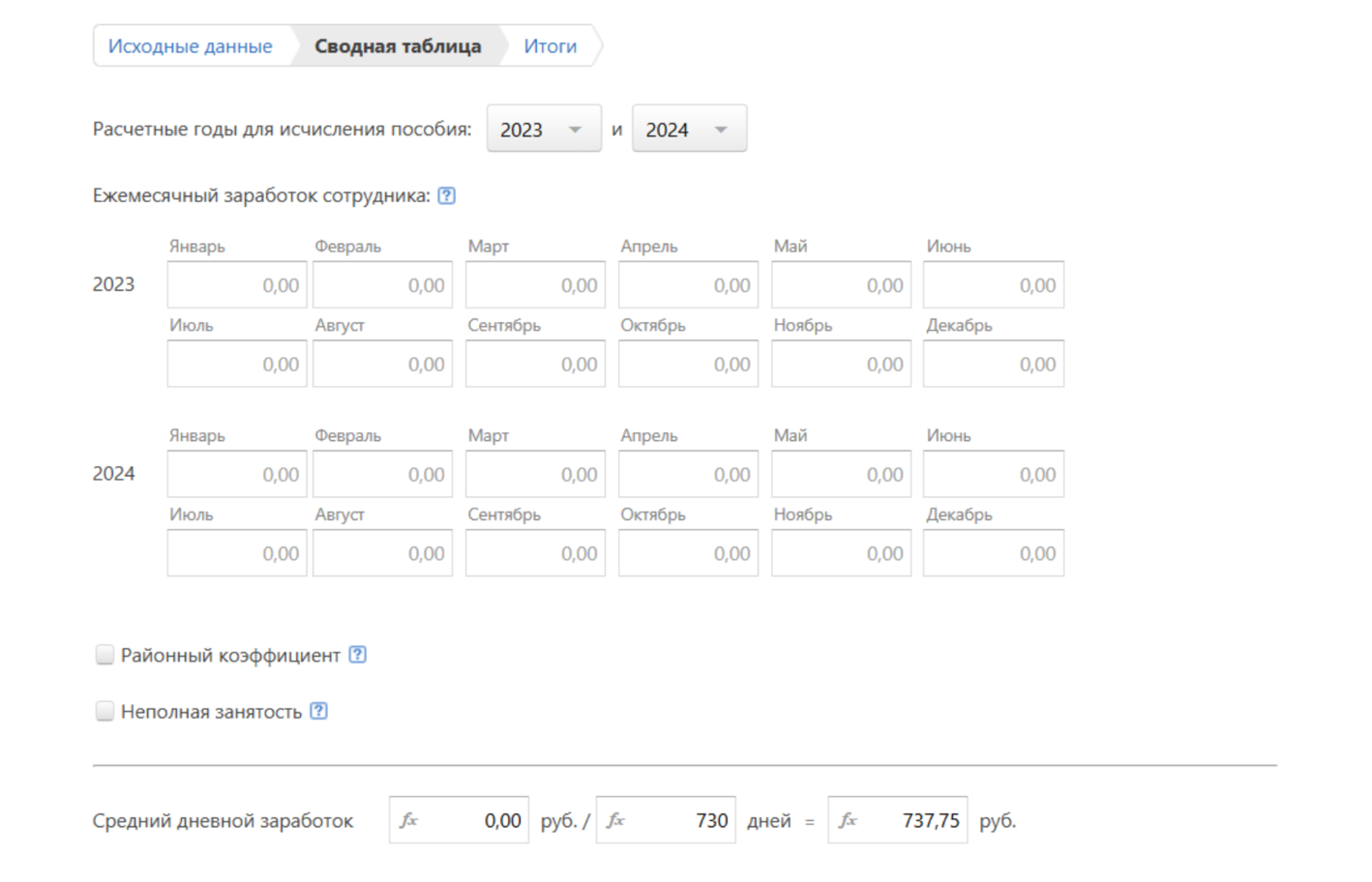This screenshot has width=1372, height=882.
Task: Click the Январь 2023 earnings field
Action: [237, 285]
